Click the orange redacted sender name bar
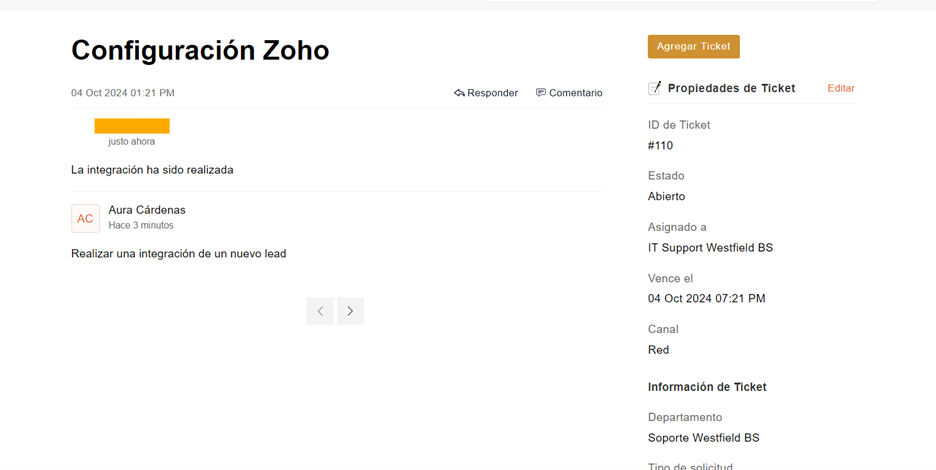936x470 pixels. point(132,126)
